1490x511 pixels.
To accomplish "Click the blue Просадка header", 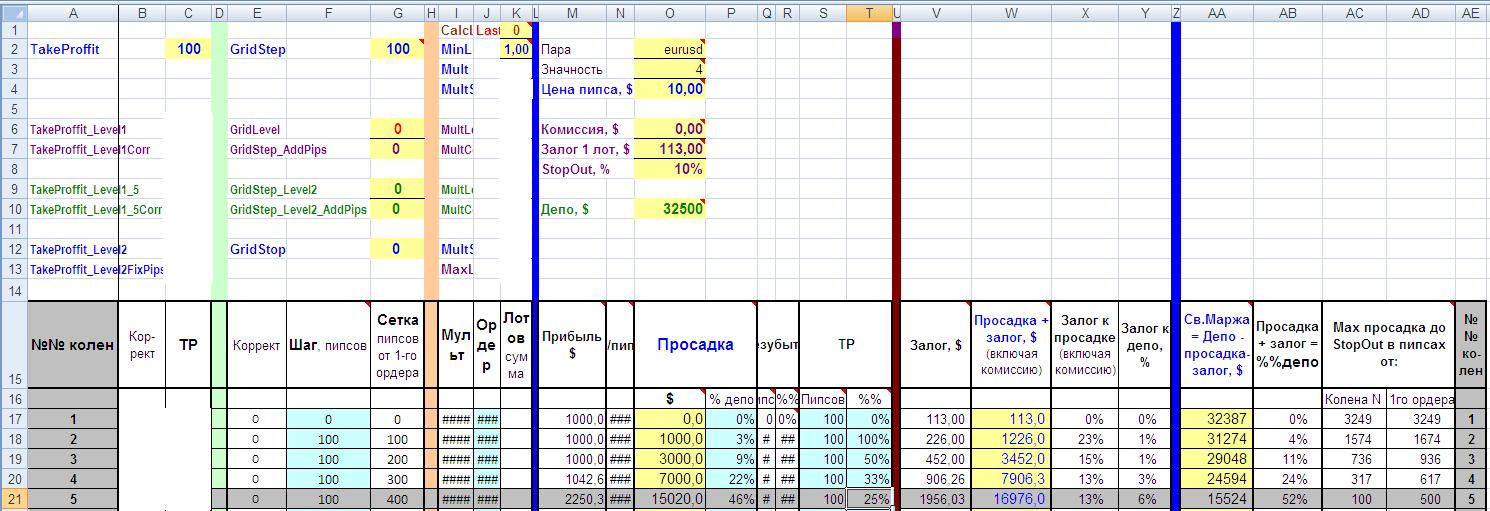I will [695, 345].
